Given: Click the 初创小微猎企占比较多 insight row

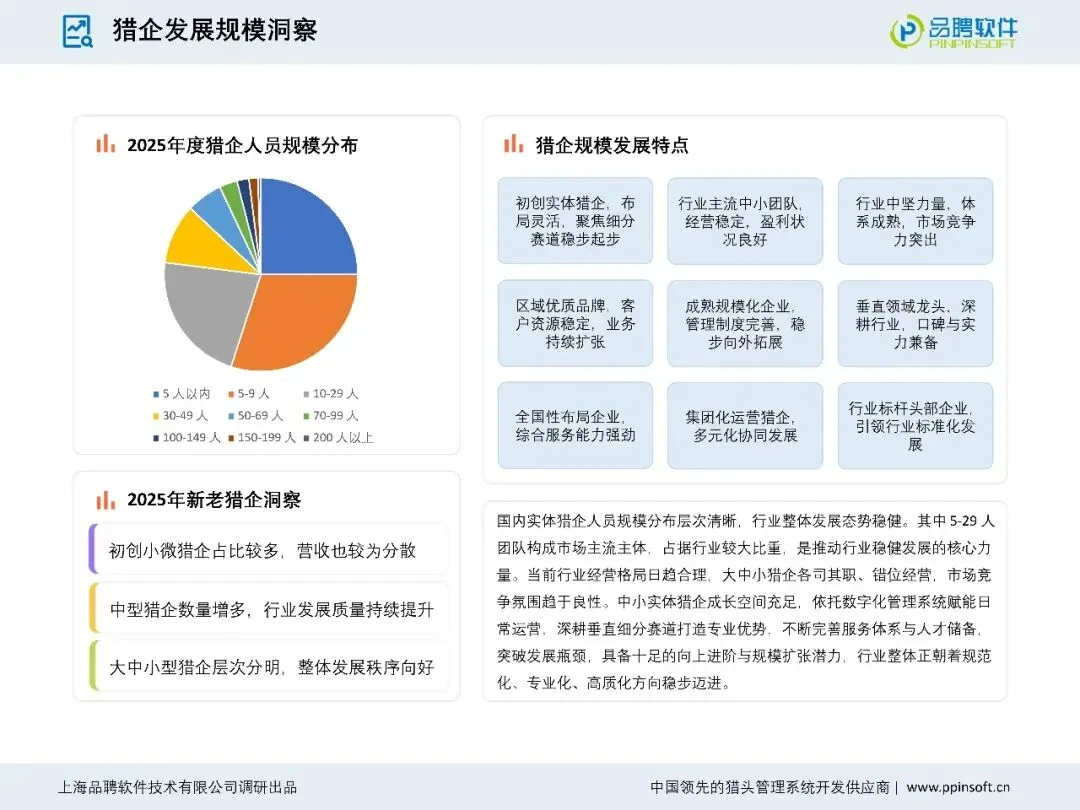Looking at the screenshot, I should point(269,550).
